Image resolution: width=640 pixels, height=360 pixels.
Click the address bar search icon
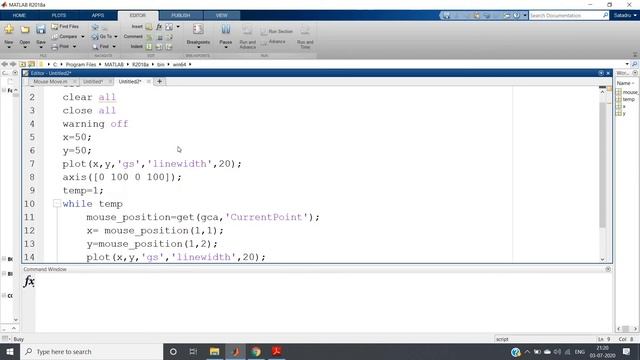click(634, 64)
